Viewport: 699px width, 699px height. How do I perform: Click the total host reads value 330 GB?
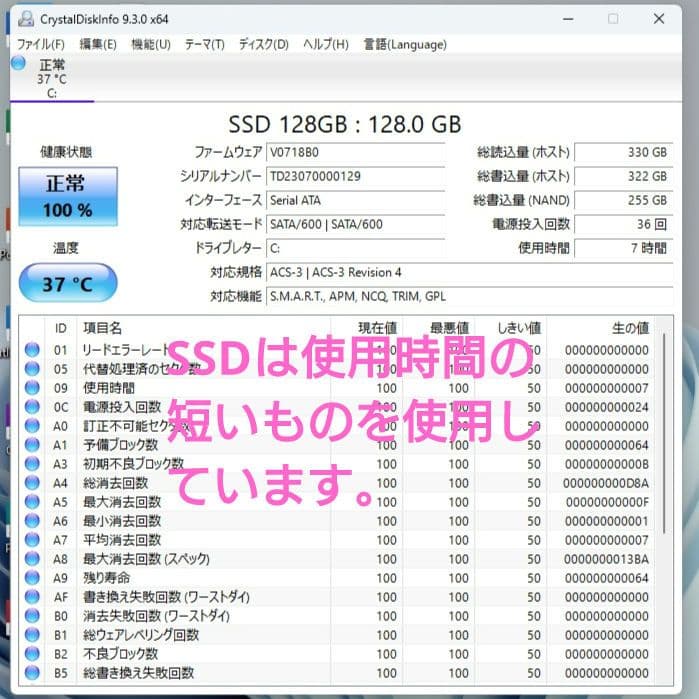tap(624, 152)
